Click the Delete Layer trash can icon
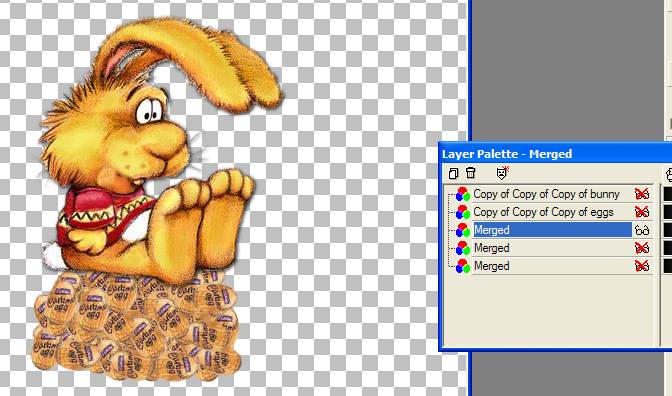Screen dimensions: 672x396 tap(471, 172)
